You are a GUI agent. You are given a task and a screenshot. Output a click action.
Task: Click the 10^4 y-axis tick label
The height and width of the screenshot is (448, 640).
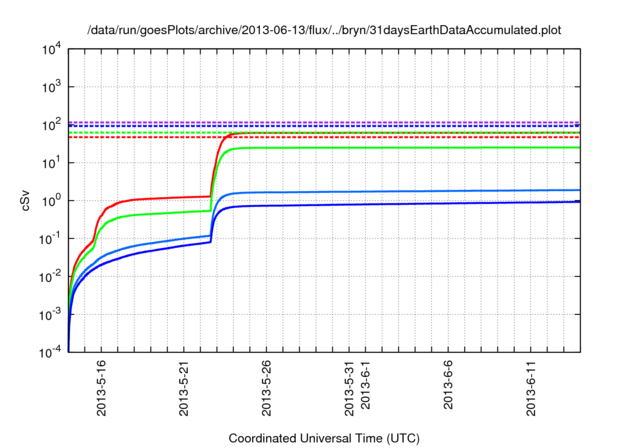(51, 49)
